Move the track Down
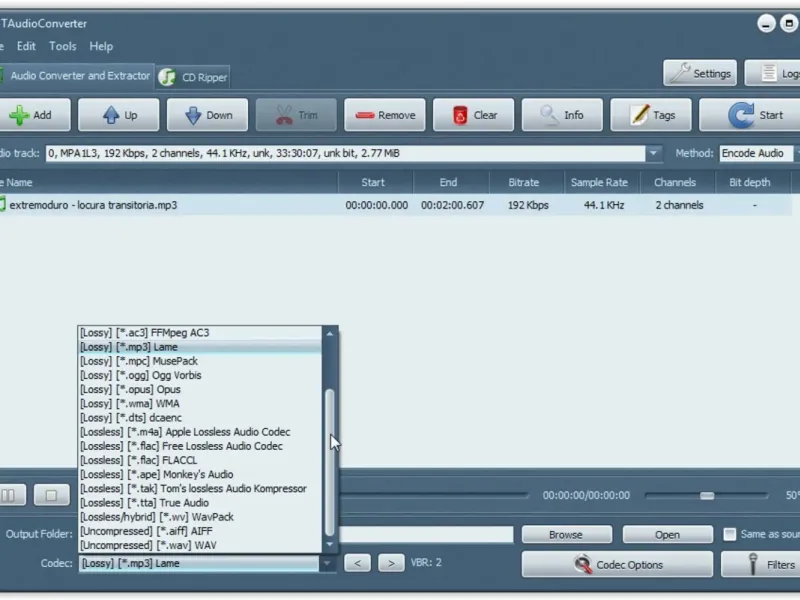Screen dimensions: 800x600 pyautogui.click(x=207, y=115)
